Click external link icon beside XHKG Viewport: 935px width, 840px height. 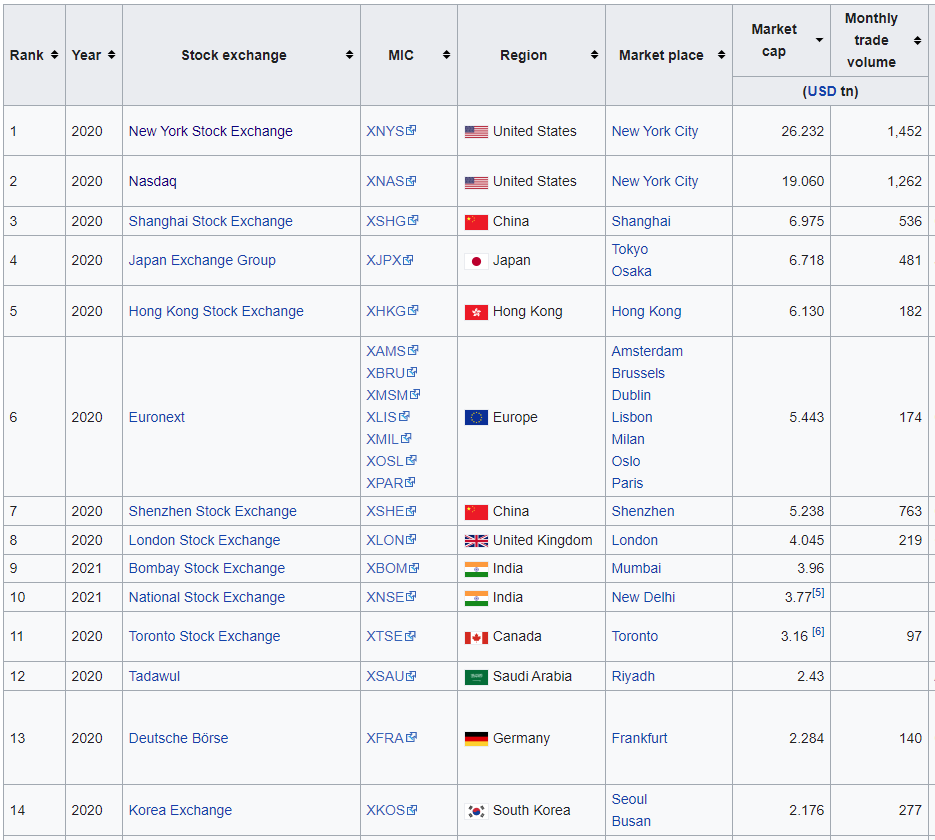pos(413,310)
